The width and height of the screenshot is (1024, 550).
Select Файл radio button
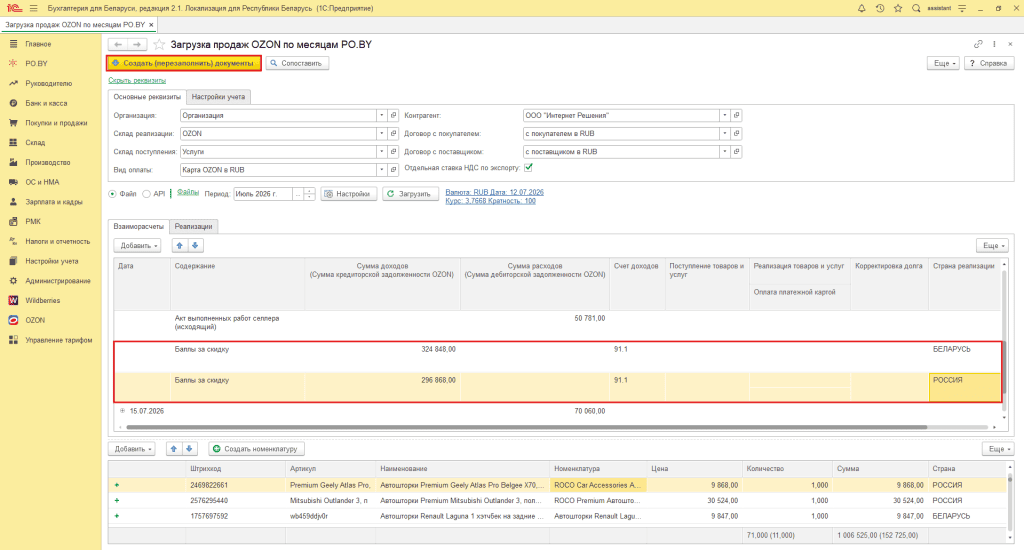[x=112, y=194]
